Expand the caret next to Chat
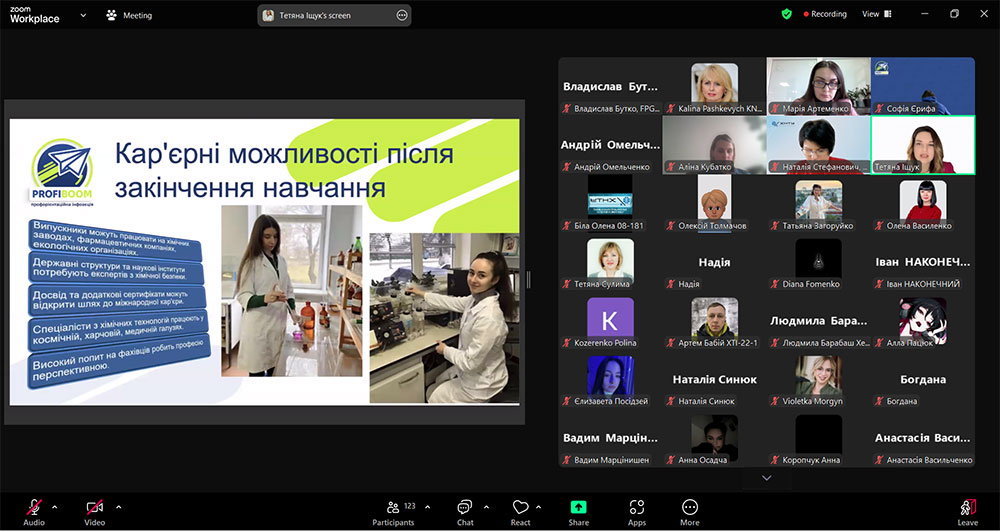Viewport: 1000px width, 531px height. pos(486,507)
